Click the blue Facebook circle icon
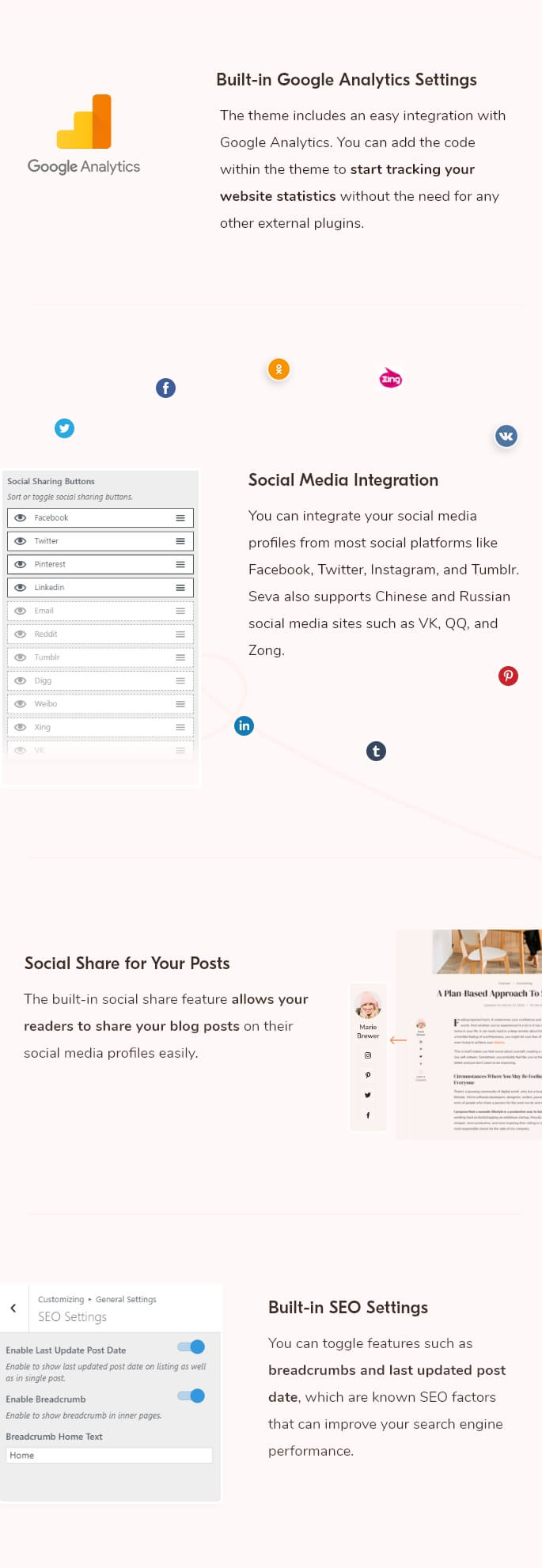 (165, 388)
